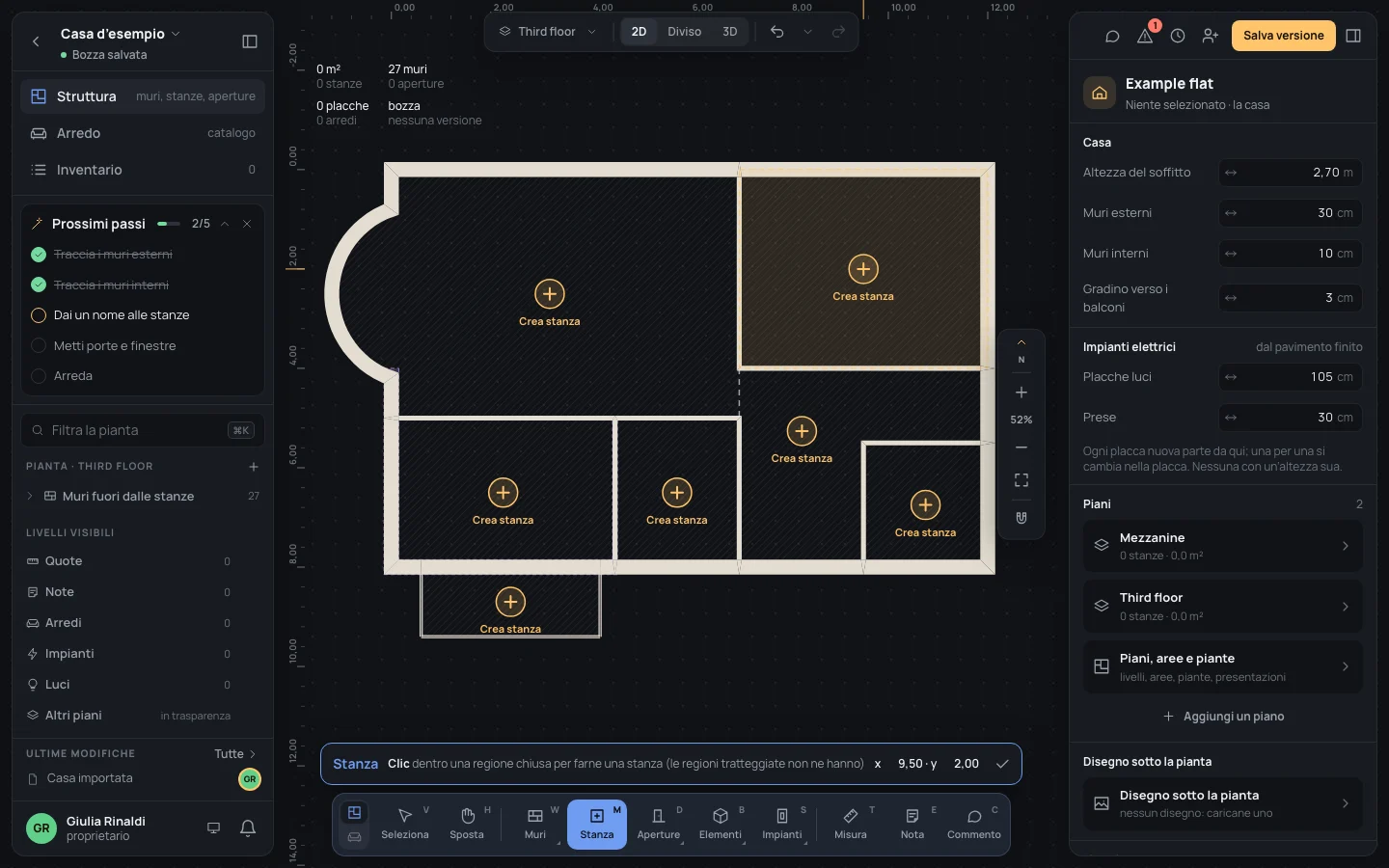The width and height of the screenshot is (1389, 868).
Task: Collapse the right sidebar panel
Action: (x=1353, y=36)
